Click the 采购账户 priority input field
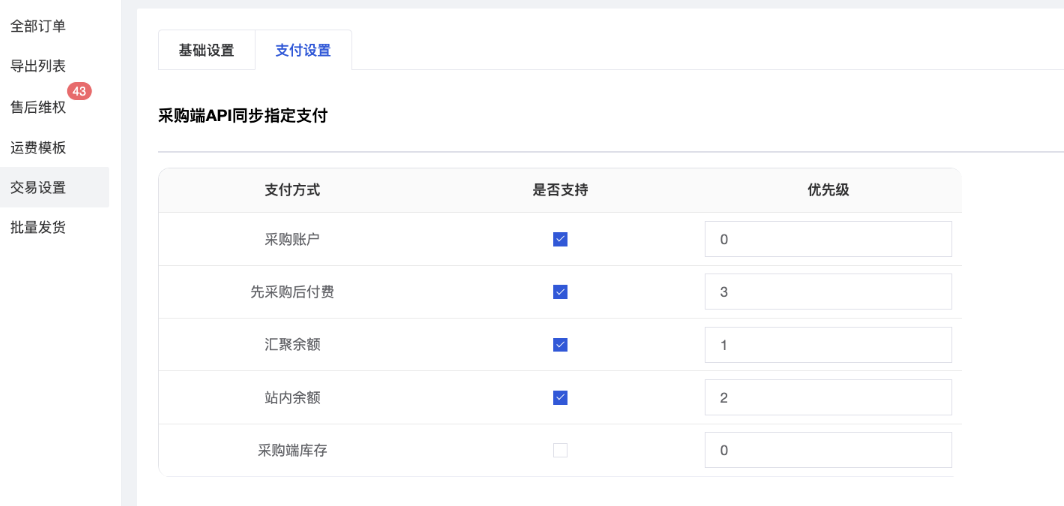 tap(827, 239)
